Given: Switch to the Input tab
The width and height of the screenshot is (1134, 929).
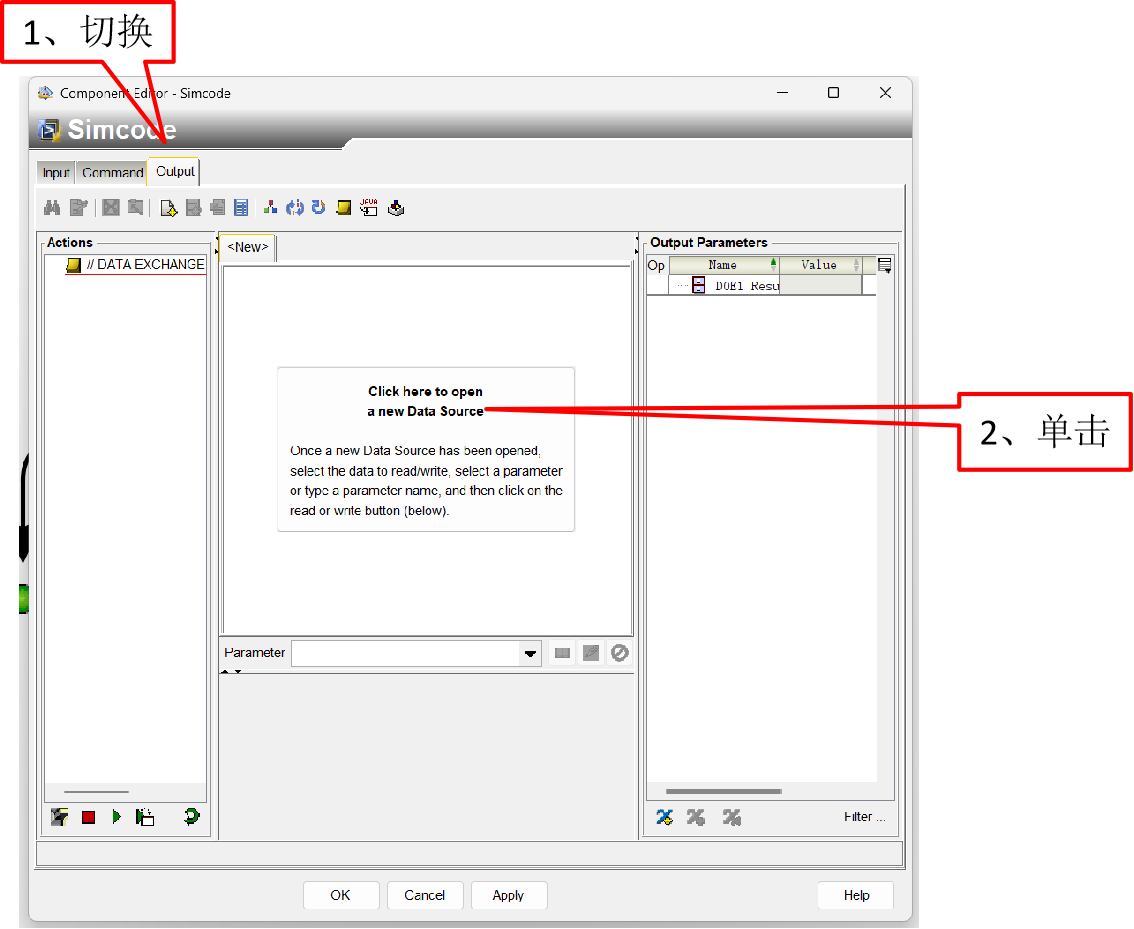Looking at the screenshot, I should click(x=56, y=173).
